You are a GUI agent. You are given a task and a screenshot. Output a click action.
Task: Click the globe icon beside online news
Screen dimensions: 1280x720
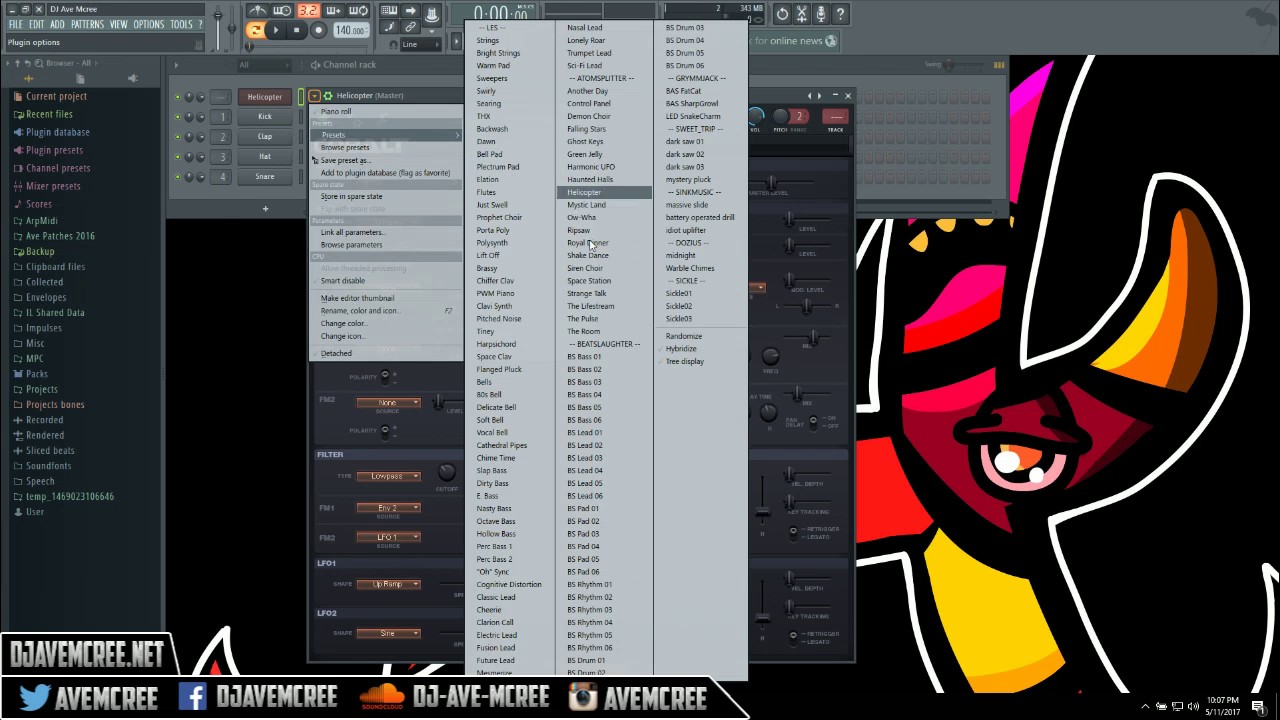tap(829, 41)
